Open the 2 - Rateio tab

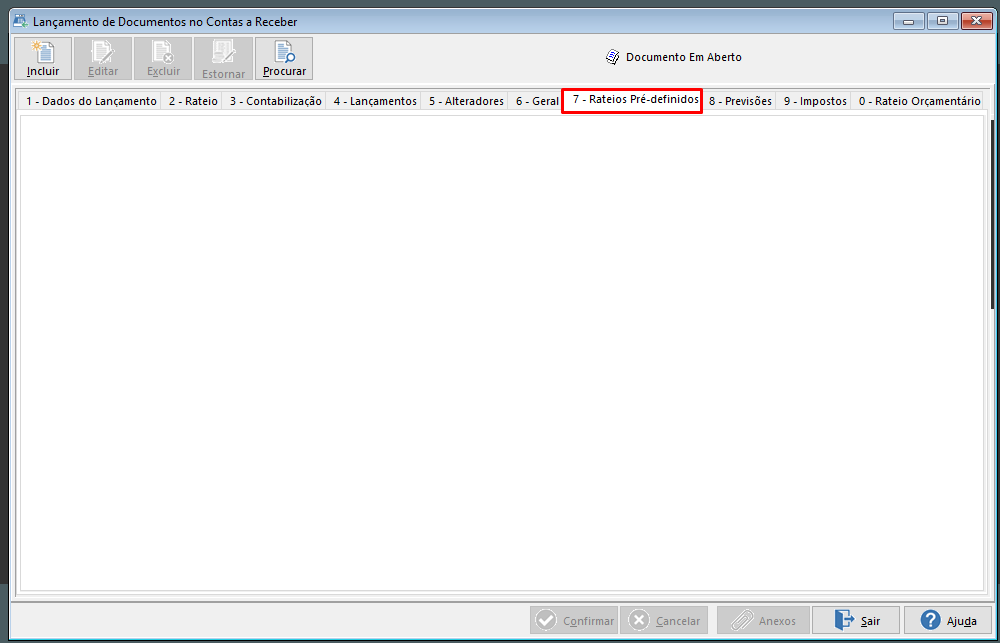tap(193, 101)
